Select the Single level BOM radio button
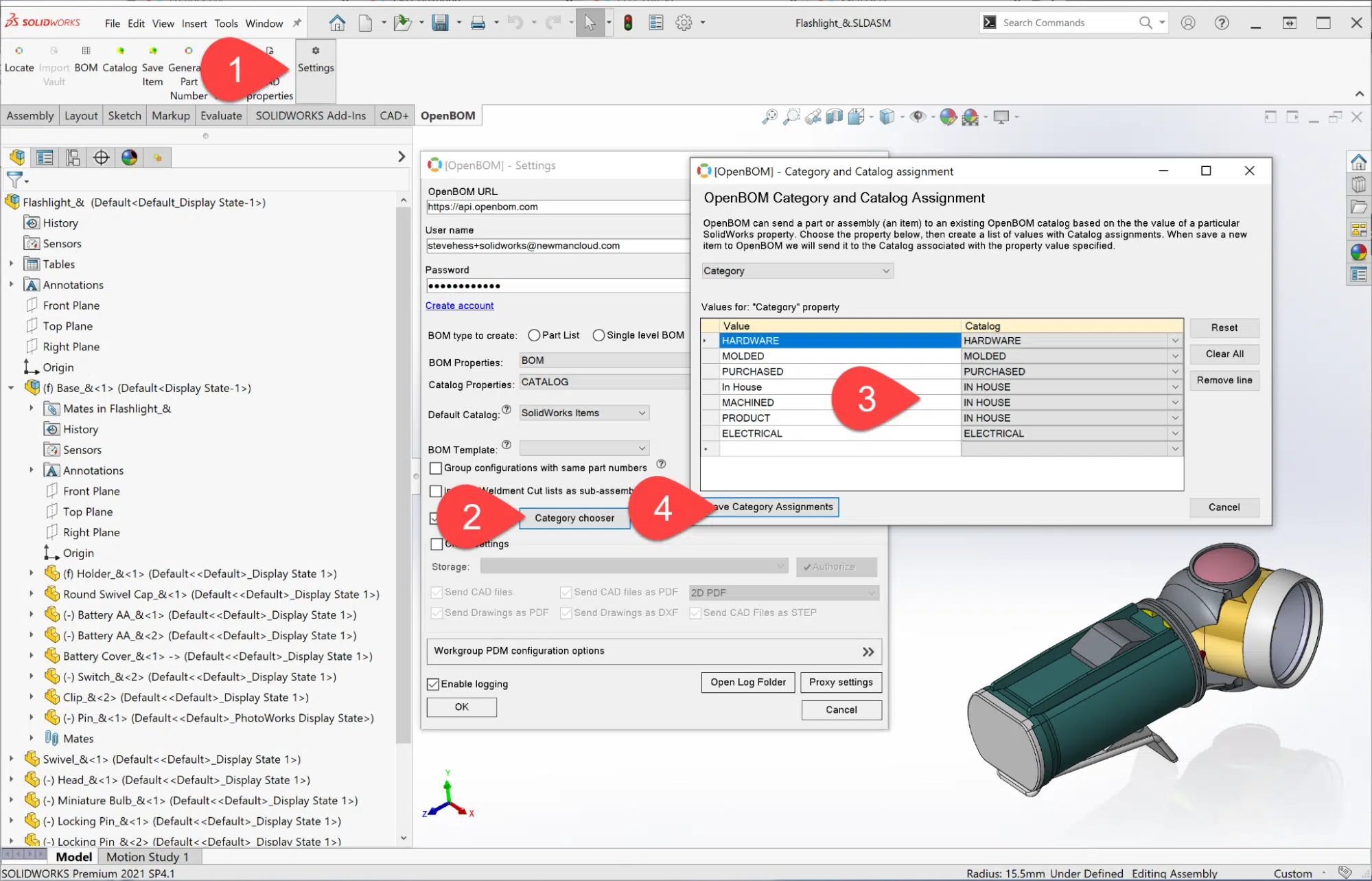The height and width of the screenshot is (881, 1372). click(x=598, y=335)
